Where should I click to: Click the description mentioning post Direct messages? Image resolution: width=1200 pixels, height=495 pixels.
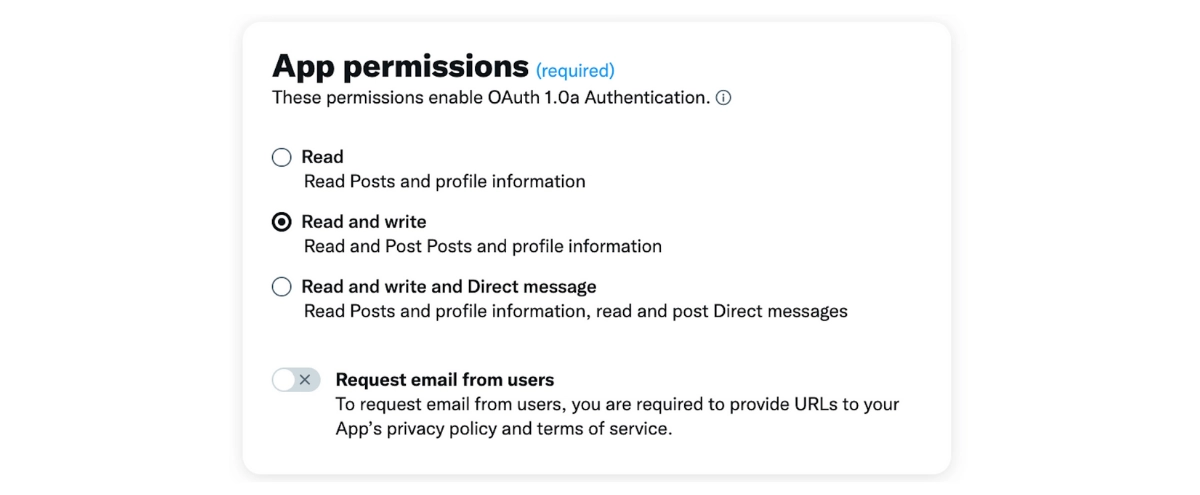(576, 311)
